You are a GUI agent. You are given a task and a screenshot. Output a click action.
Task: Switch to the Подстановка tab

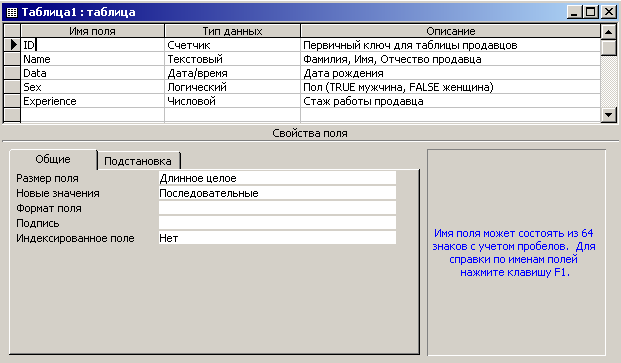(138, 161)
